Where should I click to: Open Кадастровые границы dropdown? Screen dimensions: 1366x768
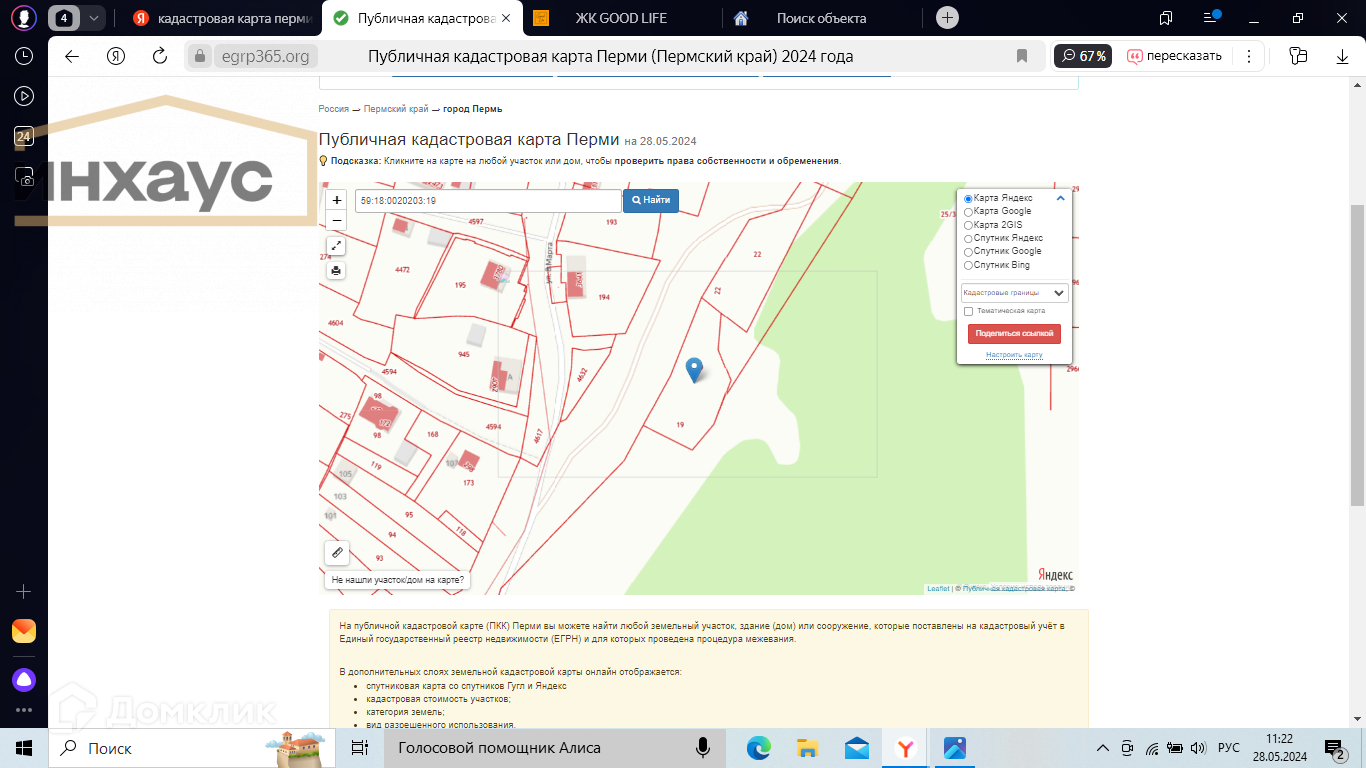coord(1014,293)
